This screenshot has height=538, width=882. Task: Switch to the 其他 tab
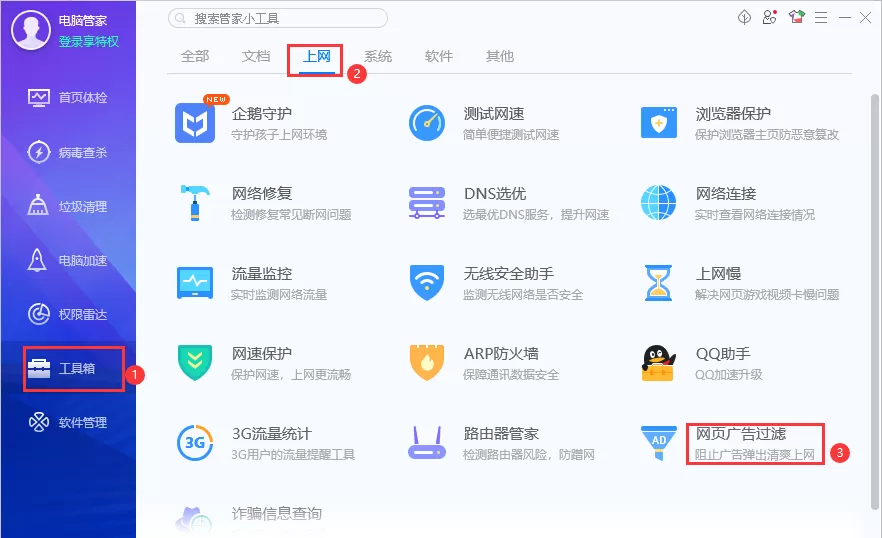click(500, 56)
